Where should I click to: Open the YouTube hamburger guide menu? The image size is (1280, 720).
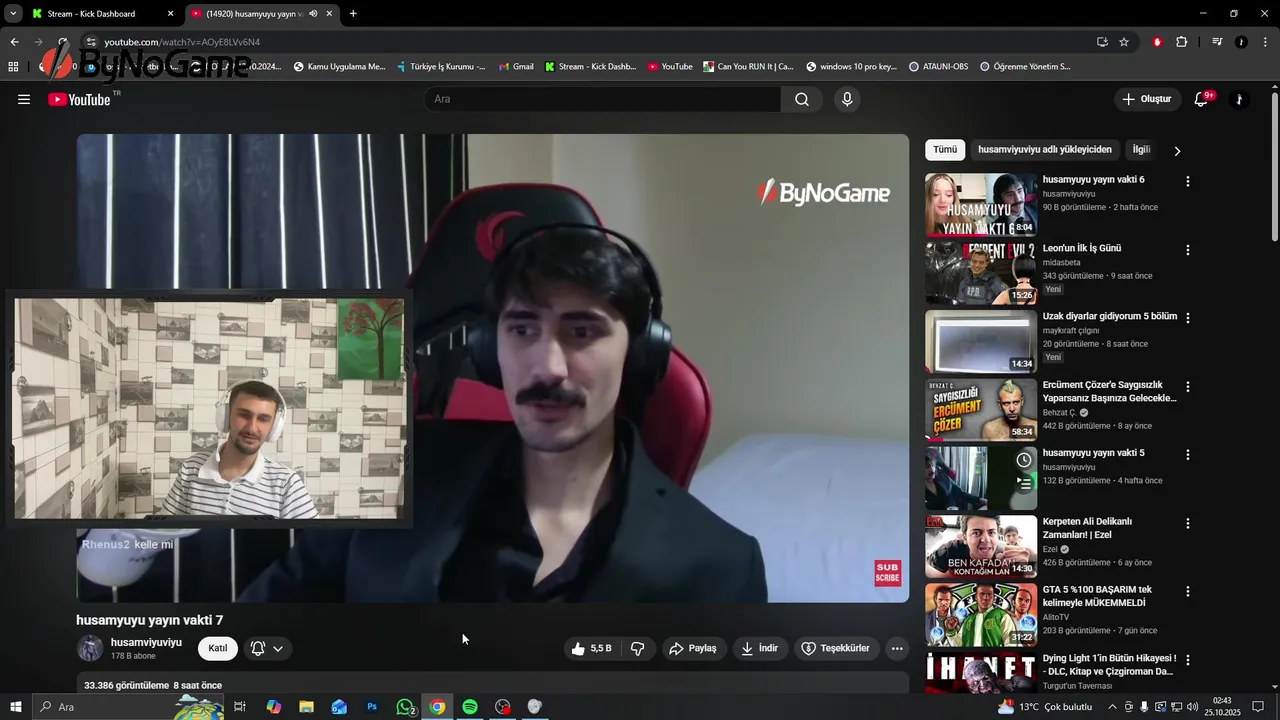click(x=24, y=99)
